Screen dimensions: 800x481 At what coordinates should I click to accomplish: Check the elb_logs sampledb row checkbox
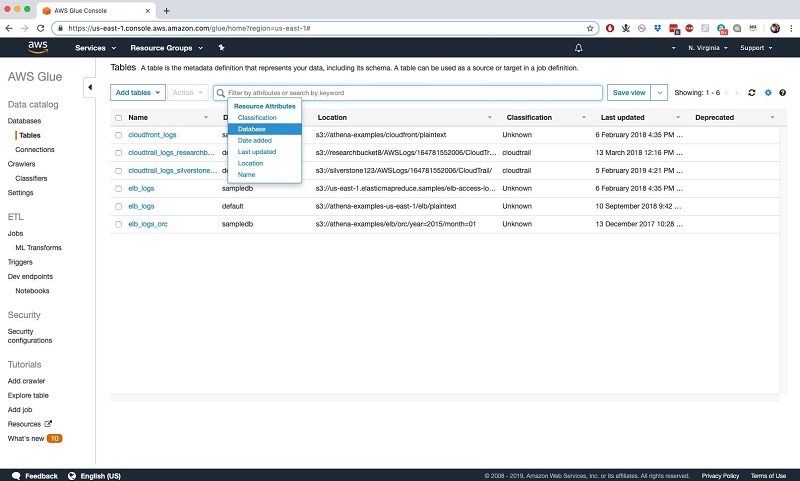[x=118, y=189]
